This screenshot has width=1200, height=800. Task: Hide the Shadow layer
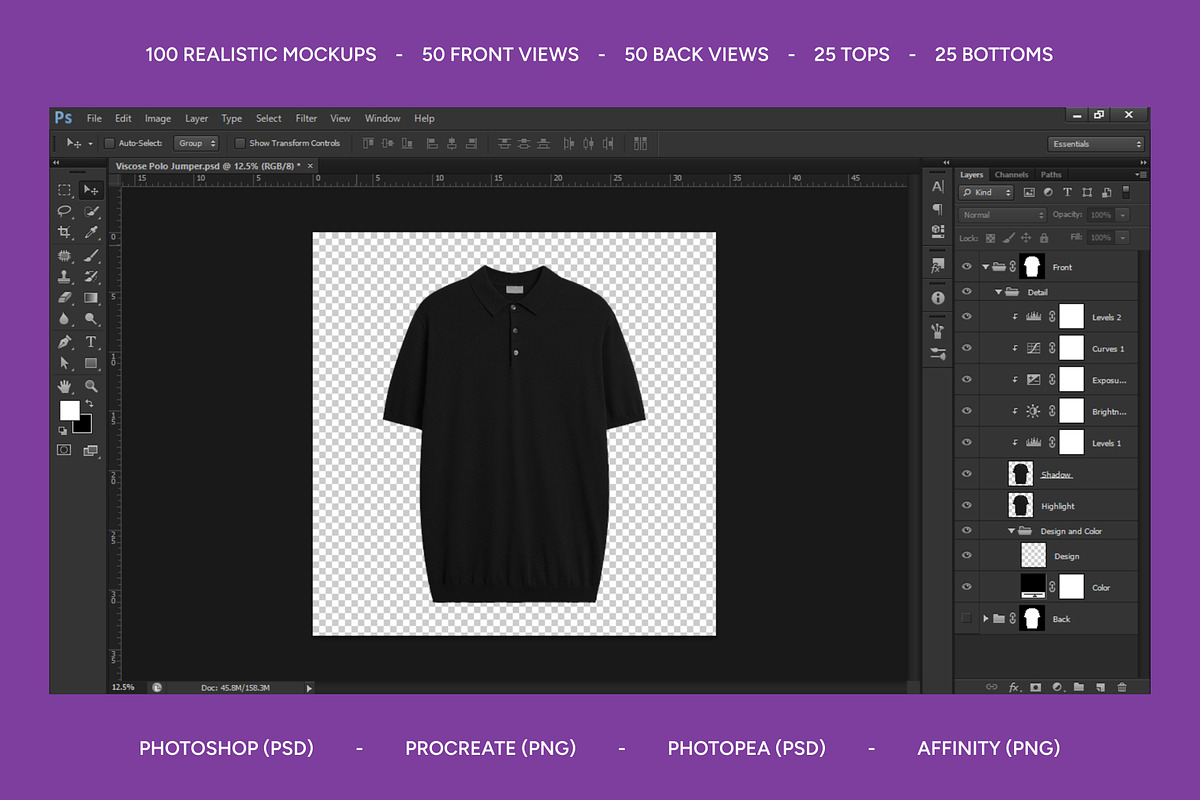click(x=966, y=474)
